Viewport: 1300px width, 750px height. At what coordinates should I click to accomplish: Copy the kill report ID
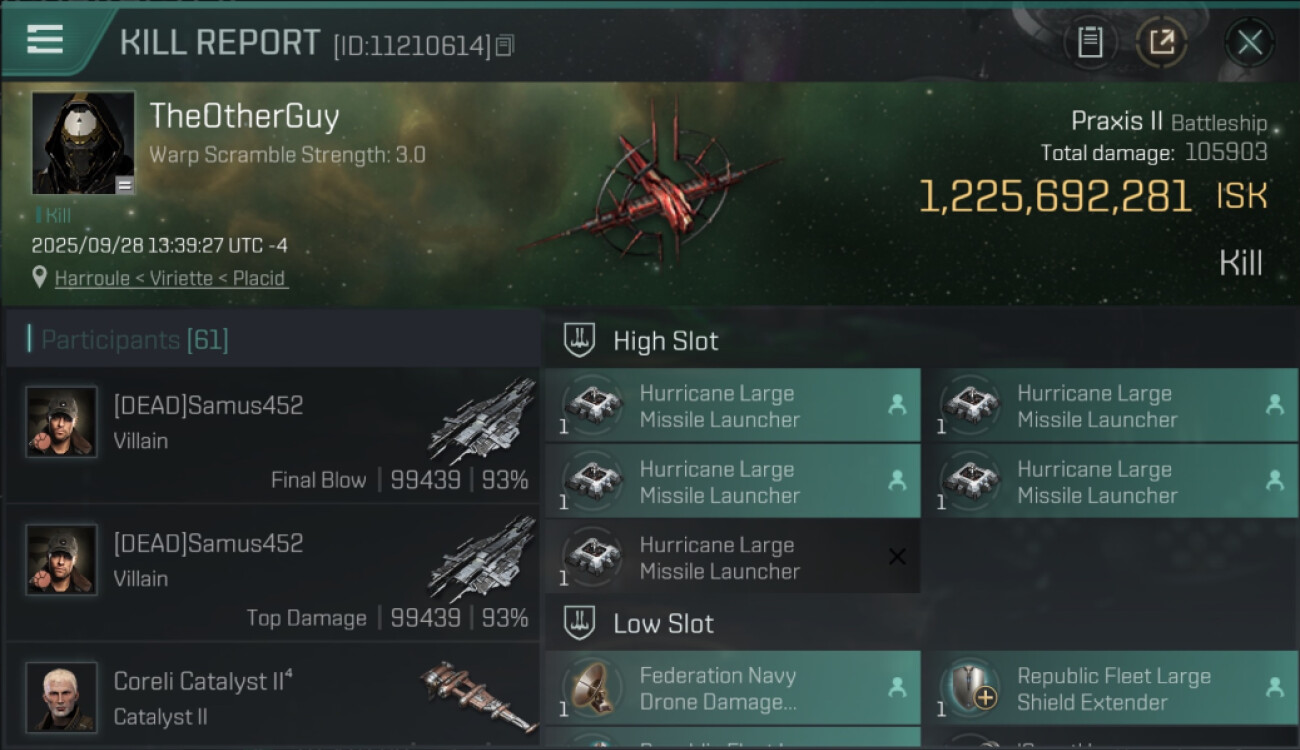pyautogui.click(x=505, y=45)
